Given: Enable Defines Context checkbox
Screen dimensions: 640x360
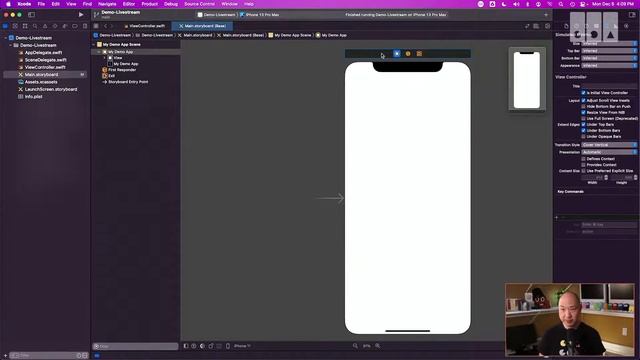Looking at the screenshot, I should pyautogui.click(x=583, y=159).
